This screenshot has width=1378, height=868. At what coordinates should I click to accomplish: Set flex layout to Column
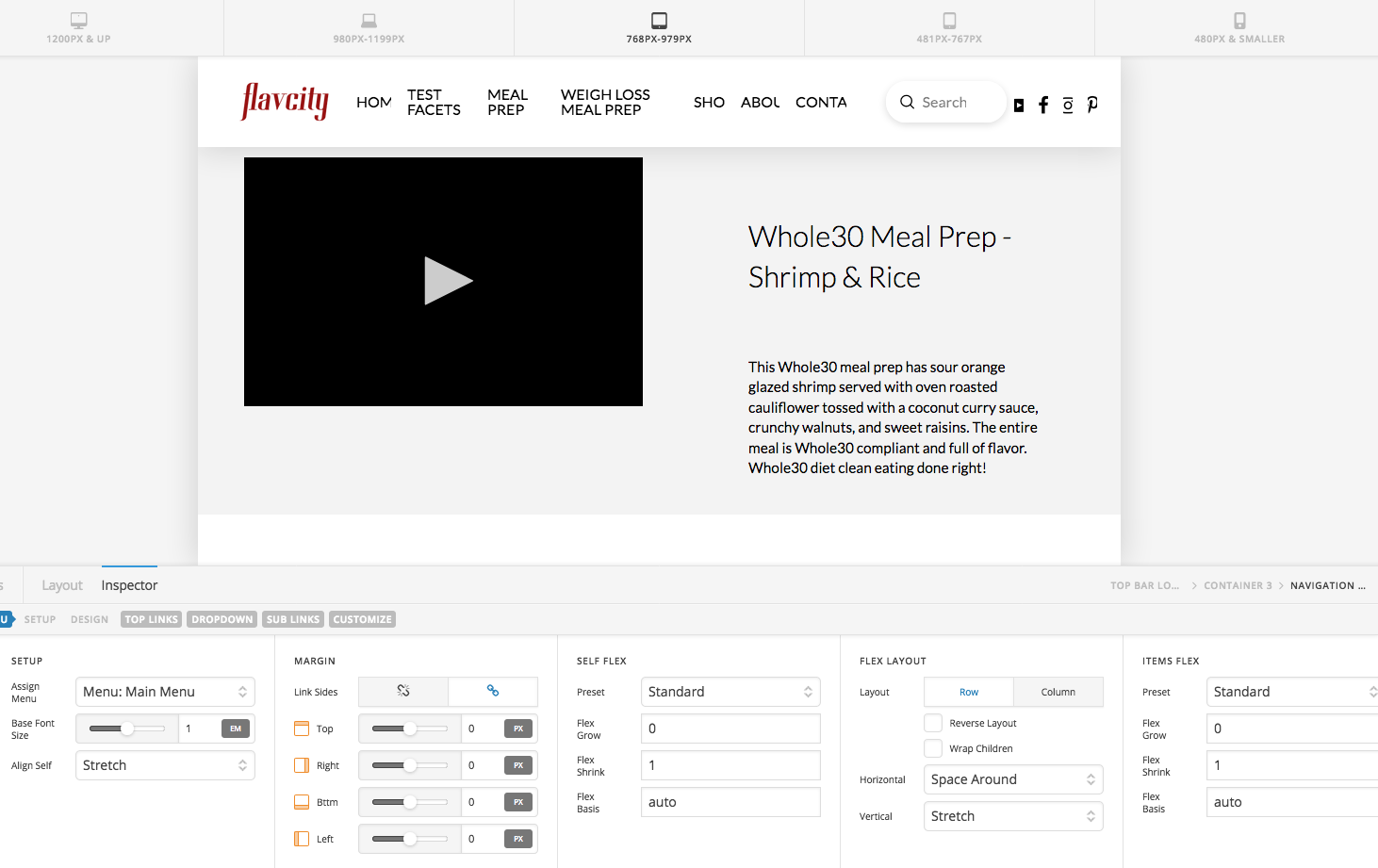pos(1058,692)
